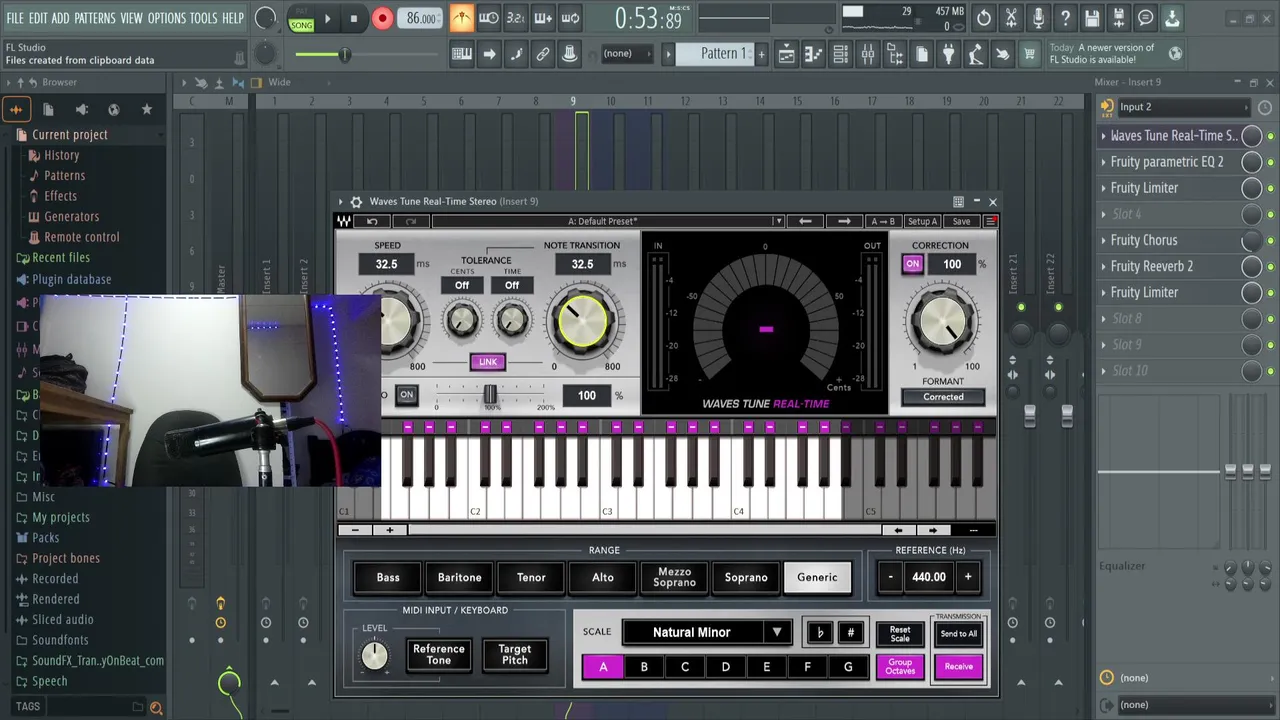Load previous preset with left arrow
Screen dimensions: 1280x720
click(x=805, y=221)
